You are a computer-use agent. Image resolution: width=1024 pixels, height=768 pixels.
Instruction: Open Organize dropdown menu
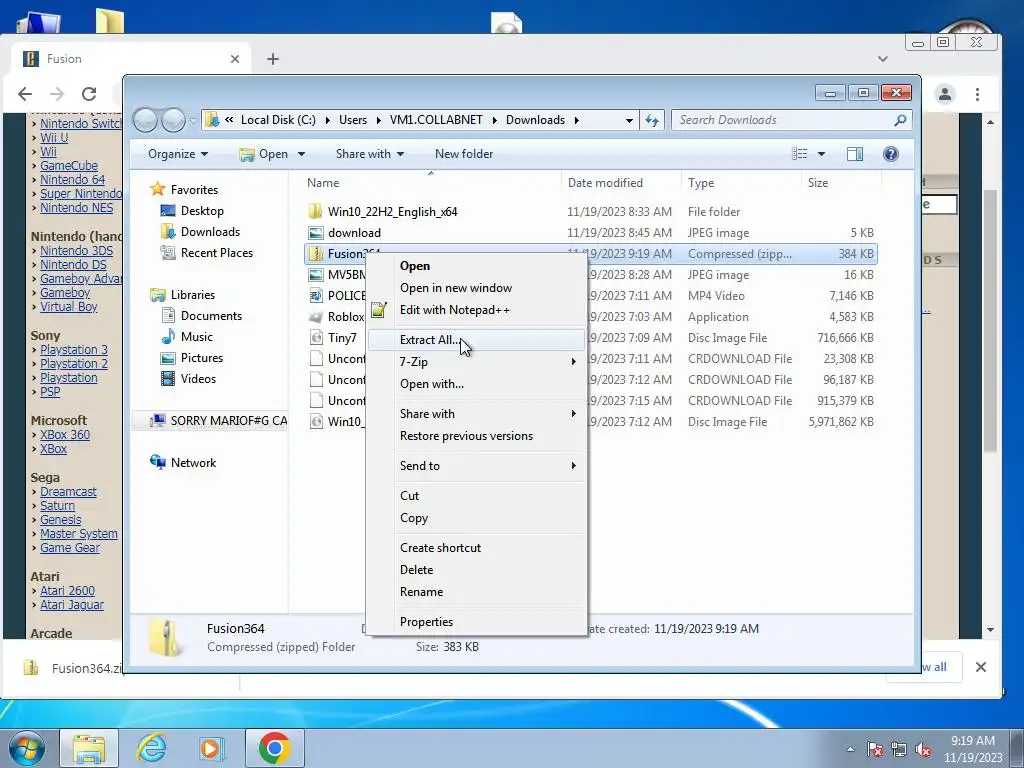[178, 154]
